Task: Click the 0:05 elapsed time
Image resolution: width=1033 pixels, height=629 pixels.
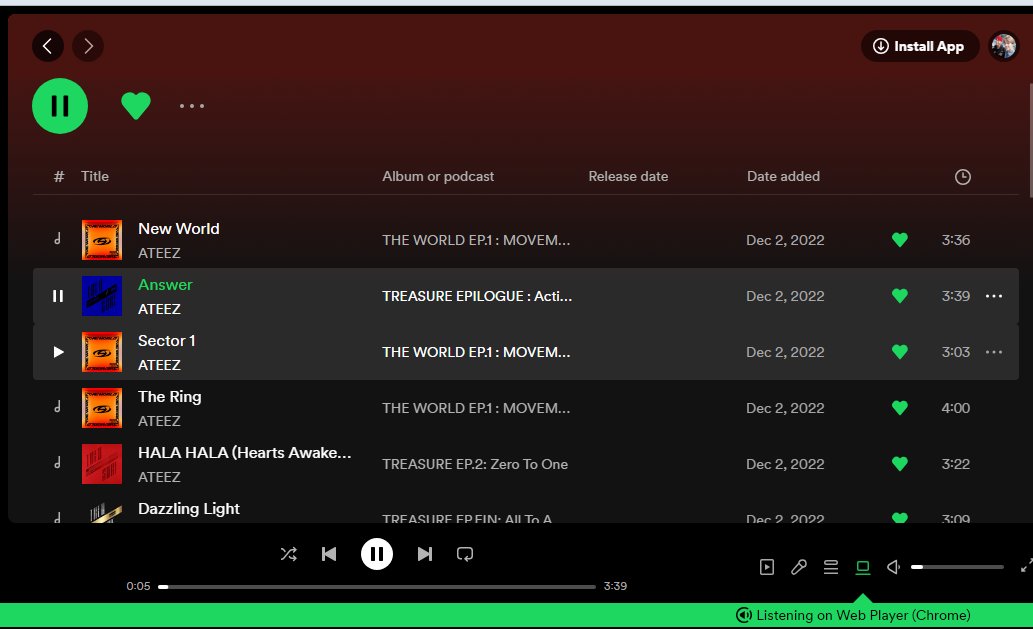Action: pos(138,586)
